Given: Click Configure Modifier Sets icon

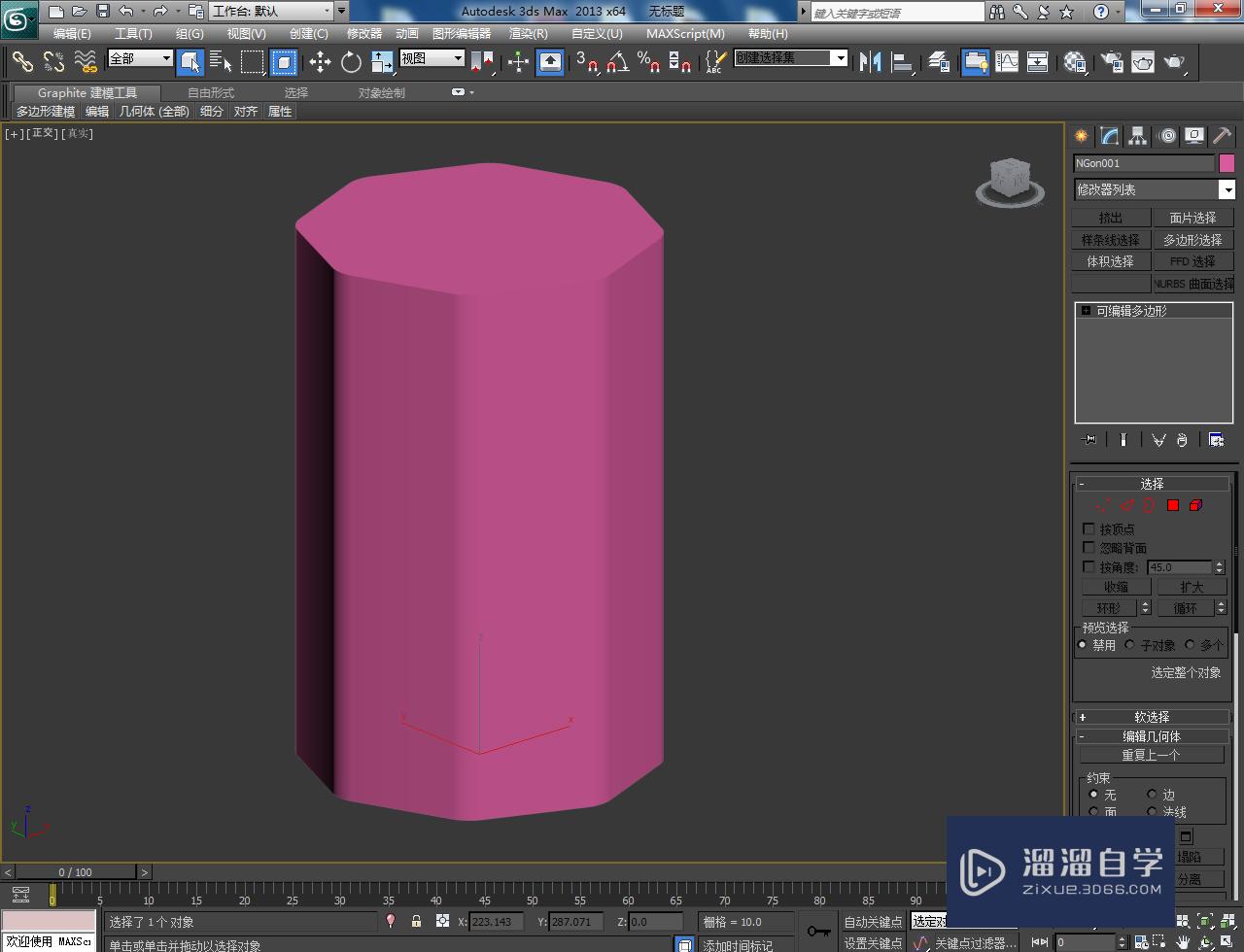Looking at the screenshot, I should coord(1216,440).
